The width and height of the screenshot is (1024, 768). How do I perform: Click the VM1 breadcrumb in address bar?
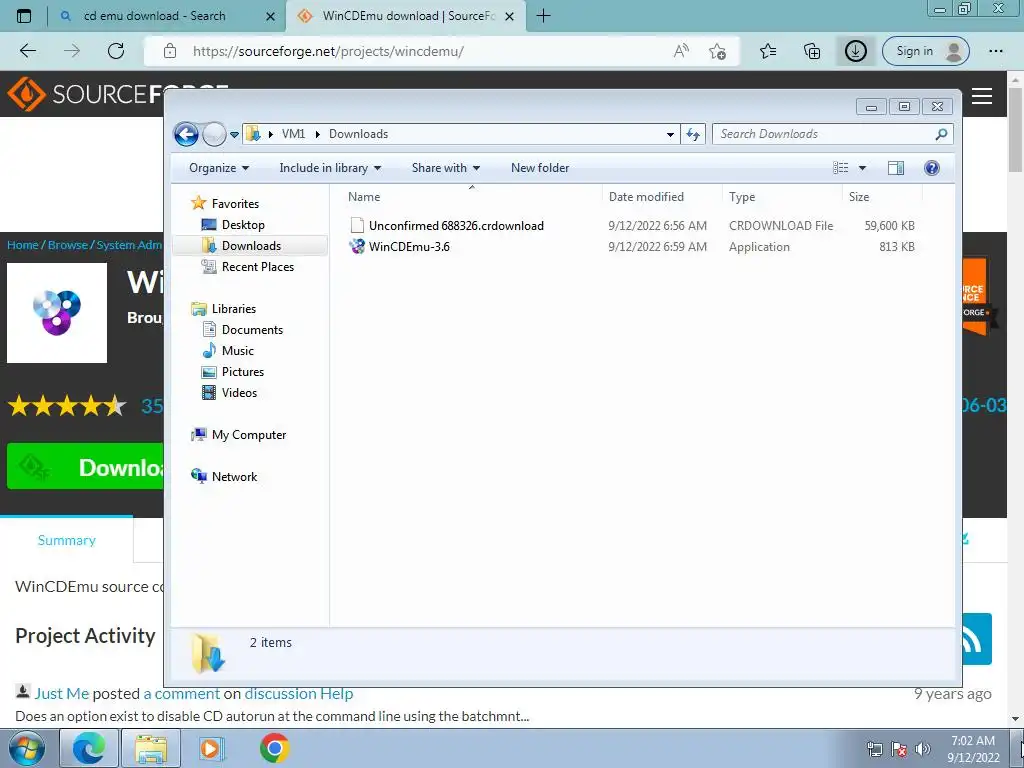pos(293,134)
